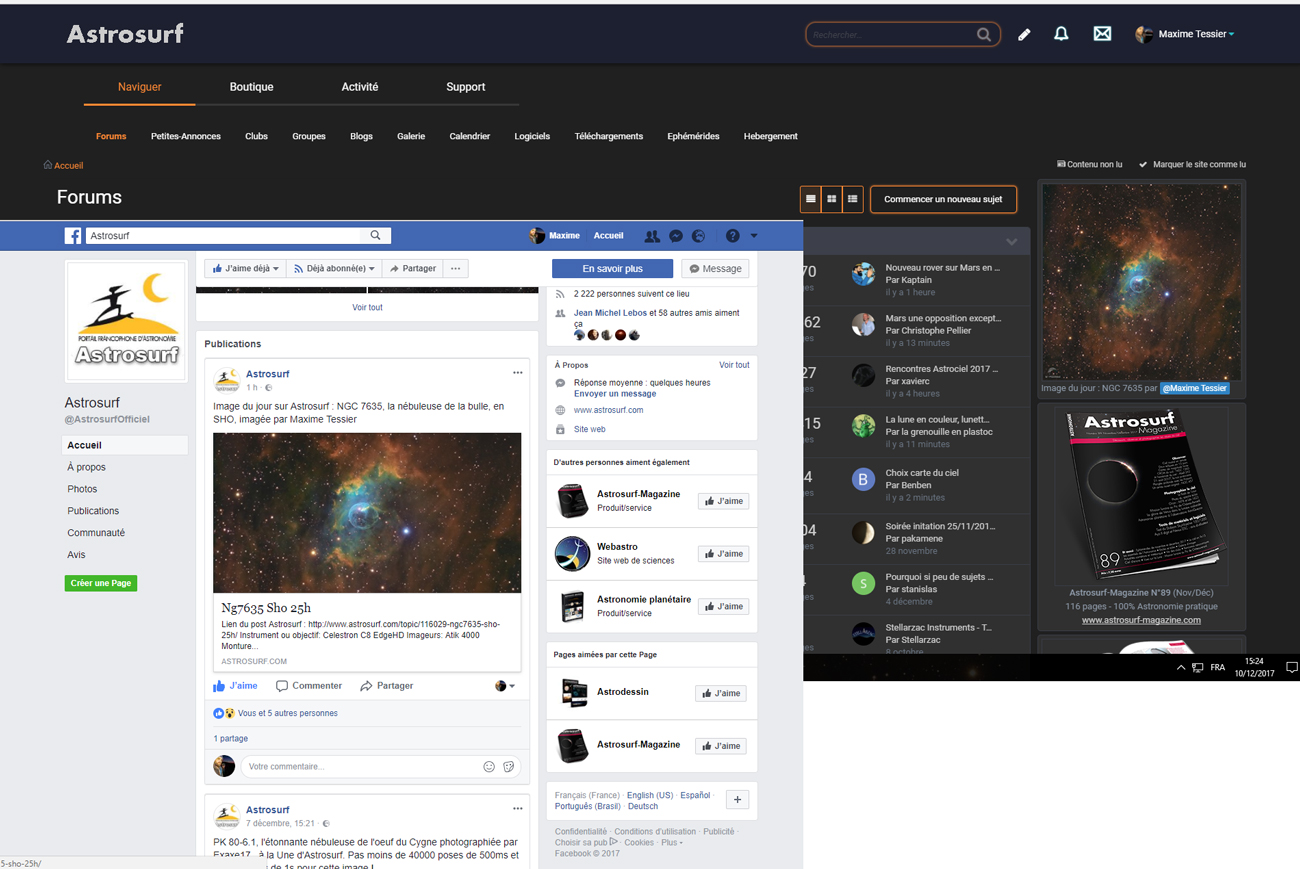This screenshot has height=869, width=1300.
Task: Toggle J'aime on the NGC 7635 post
Action: click(x=235, y=686)
